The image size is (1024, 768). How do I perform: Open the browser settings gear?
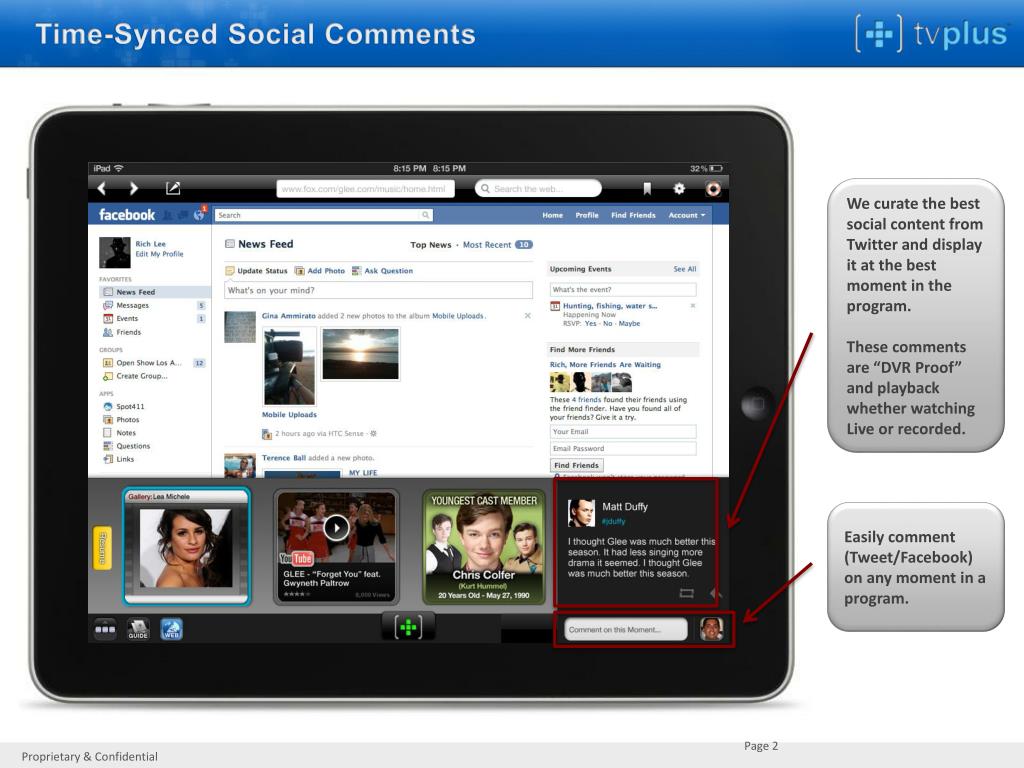(x=679, y=189)
